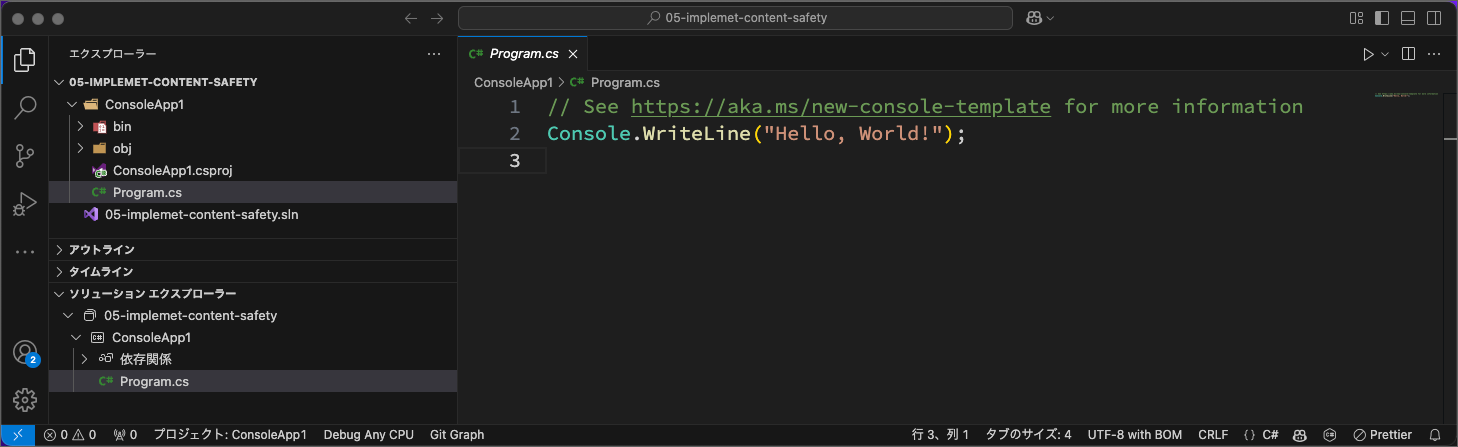The height and width of the screenshot is (447, 1458).
Task: Open the ConsoleApp1.csproj file
Action: (x=253, y=170)
